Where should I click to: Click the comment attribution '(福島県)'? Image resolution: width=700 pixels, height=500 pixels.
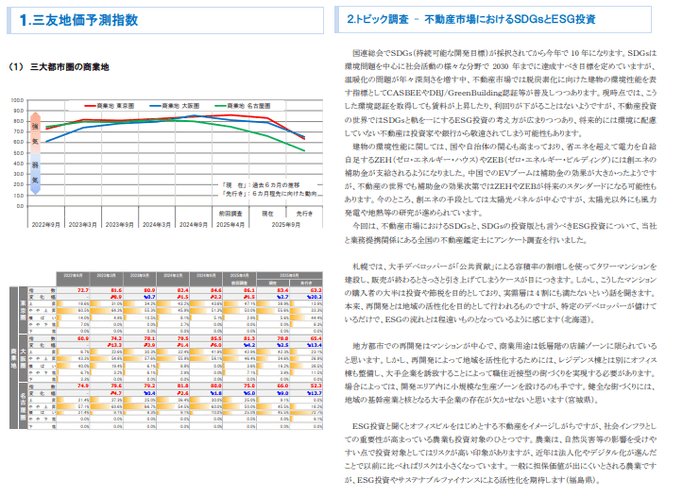580,480
